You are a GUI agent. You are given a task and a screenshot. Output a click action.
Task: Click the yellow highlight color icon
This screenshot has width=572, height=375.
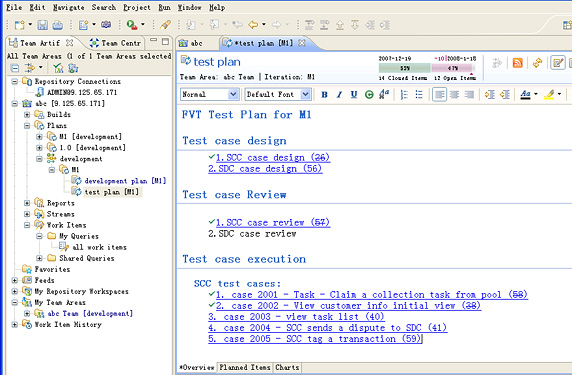tap(549, 95)
